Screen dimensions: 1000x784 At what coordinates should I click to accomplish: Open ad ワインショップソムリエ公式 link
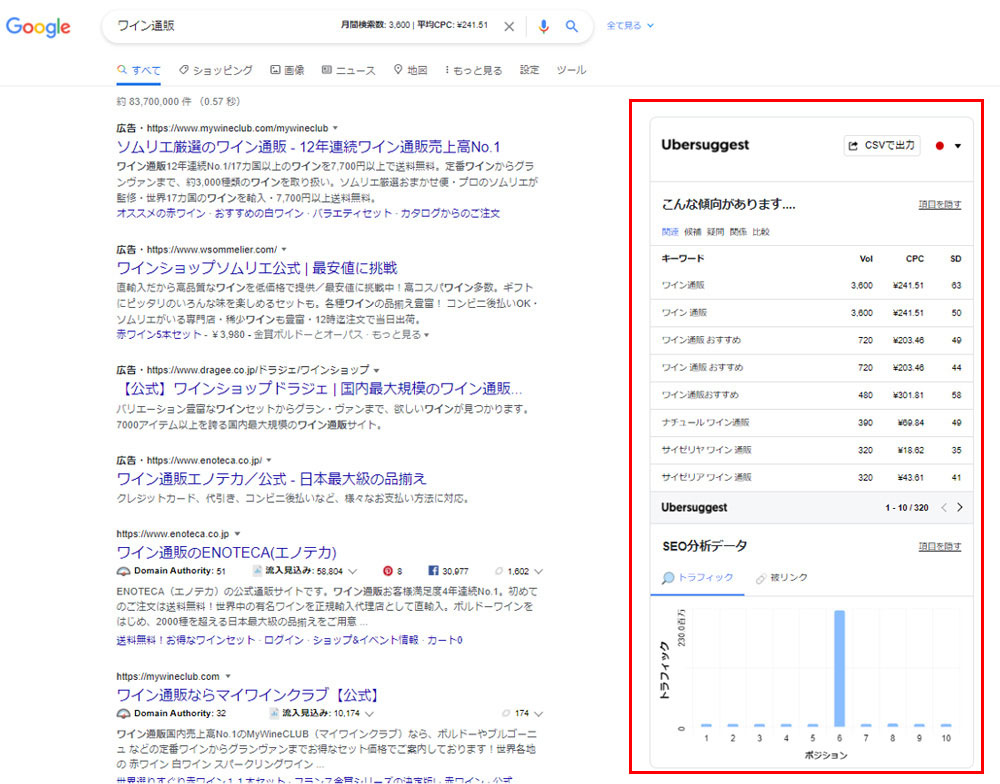pyautogui.click(x=257, y=268)
